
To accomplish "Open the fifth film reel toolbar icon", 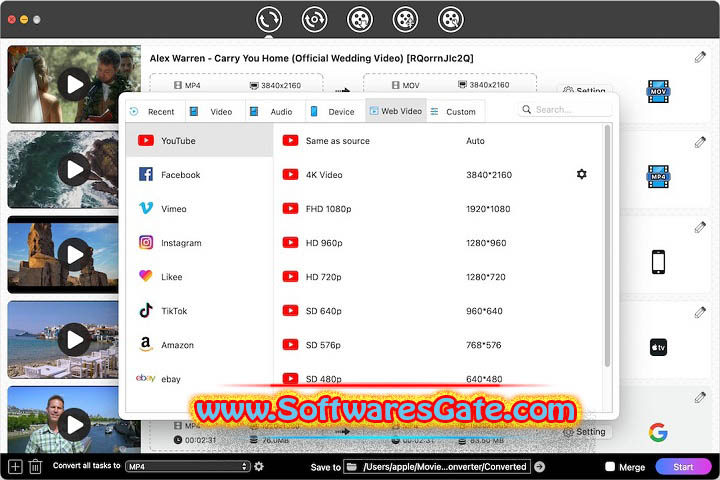I will click(450, 19).
